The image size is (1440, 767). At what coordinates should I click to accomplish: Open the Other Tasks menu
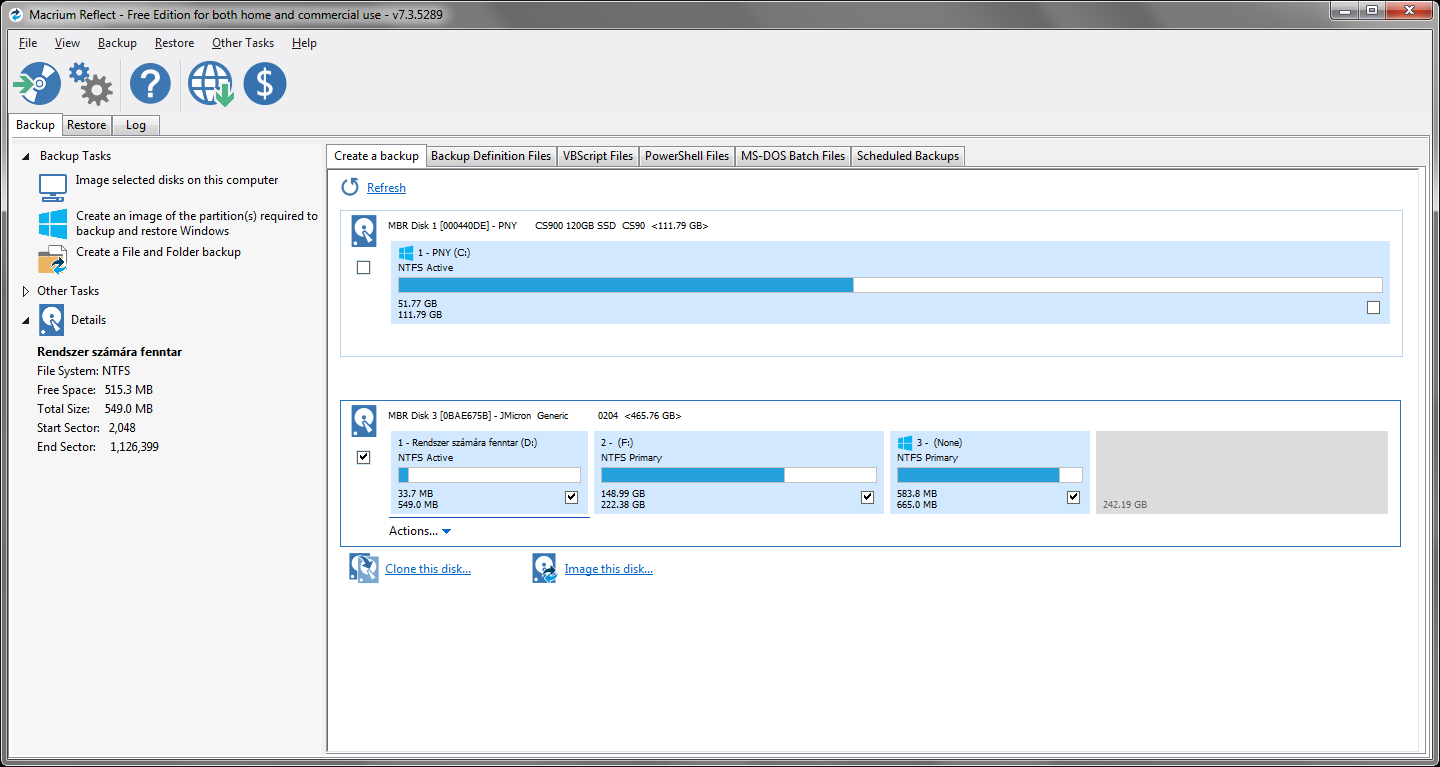point(243,43)
